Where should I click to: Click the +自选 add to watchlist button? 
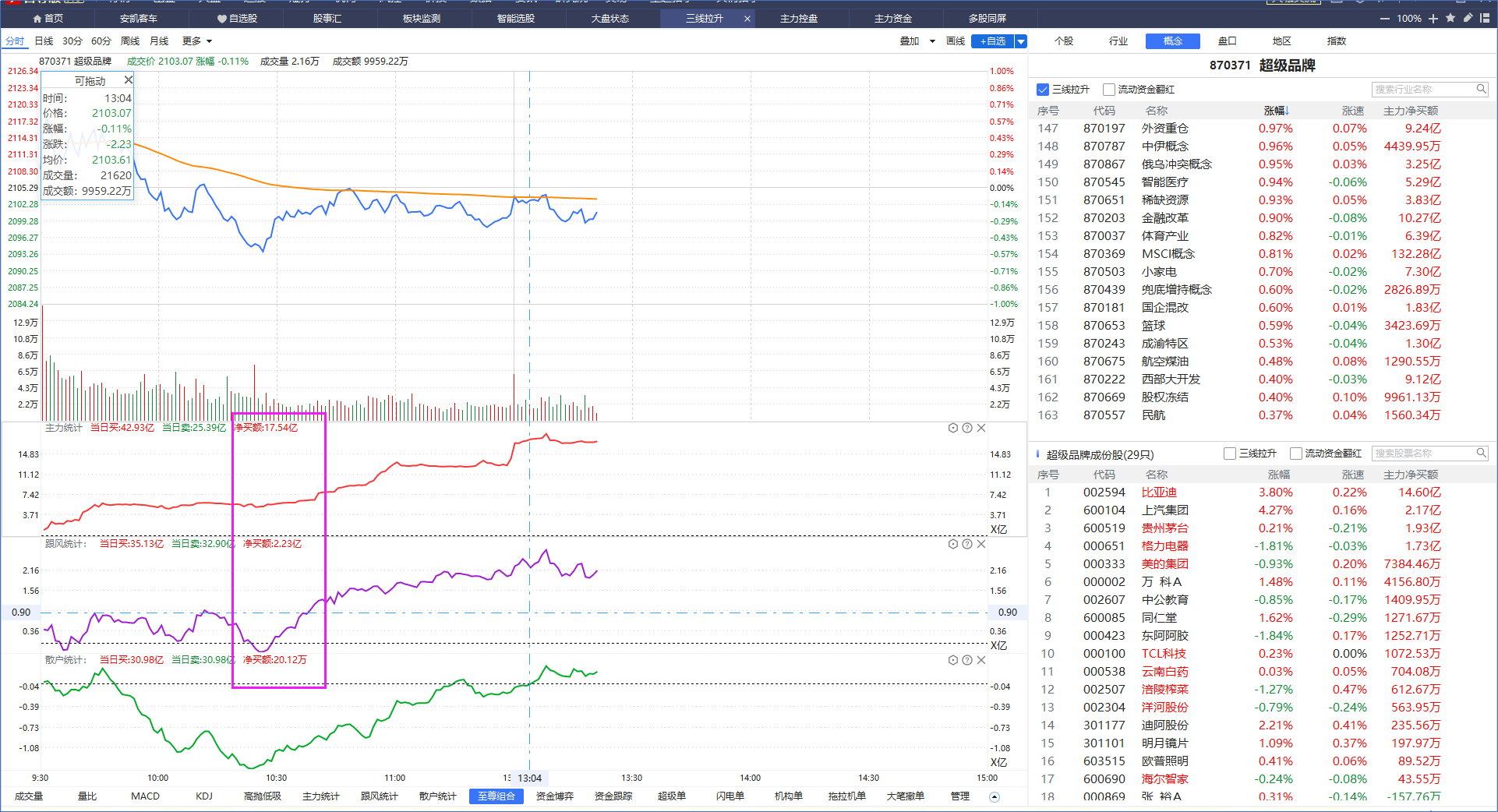992,41
